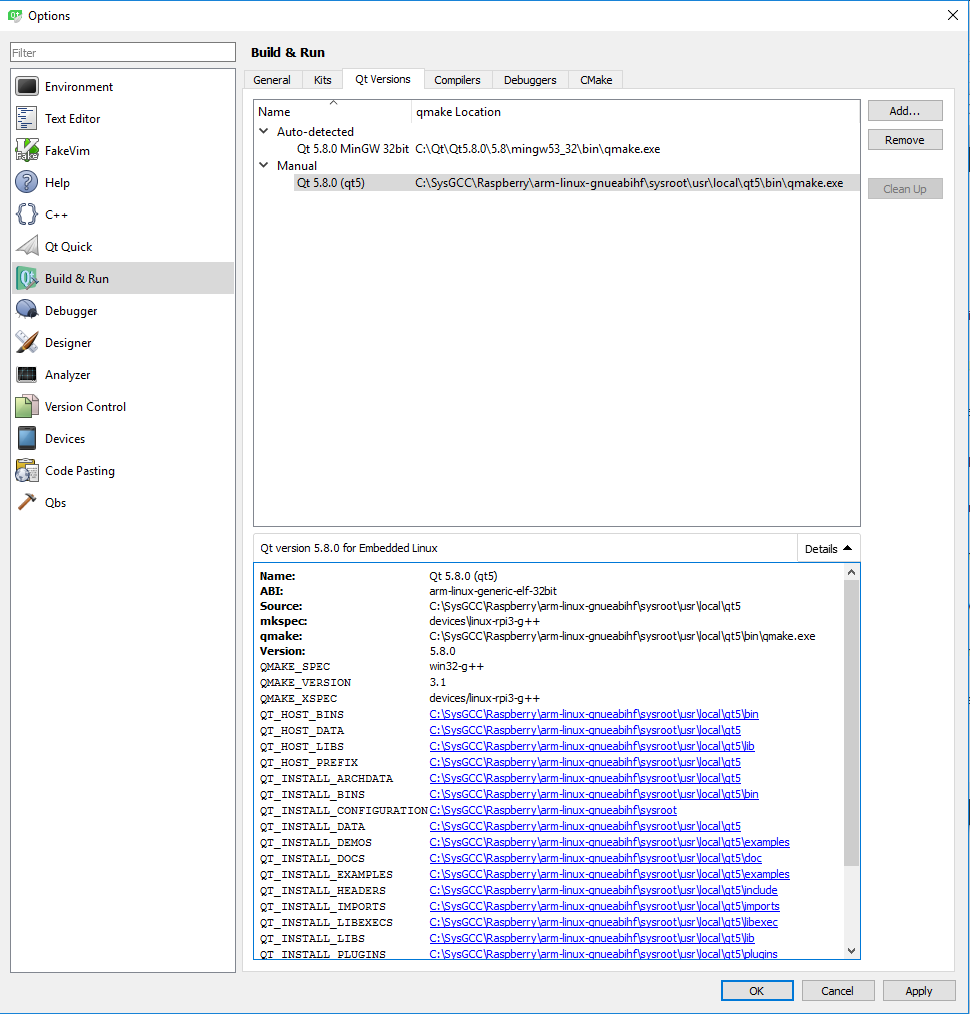Click 'Qt version 5.8.0 for Embedded Linux' text
The height and width of the screenshot is (1014, 970).
(349, 548)
